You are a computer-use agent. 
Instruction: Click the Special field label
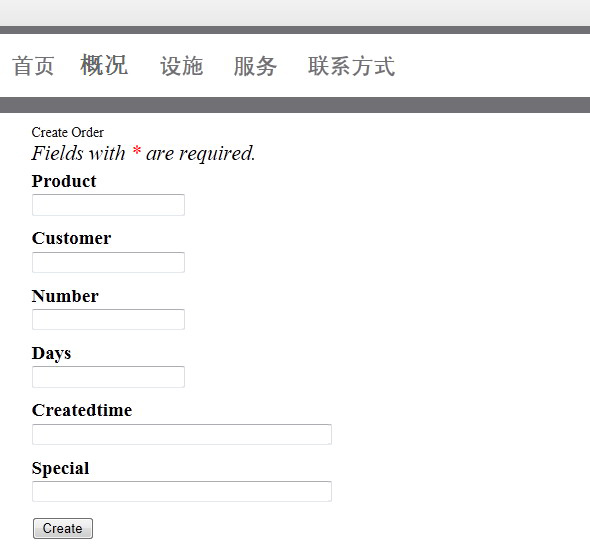click(61, 468)
